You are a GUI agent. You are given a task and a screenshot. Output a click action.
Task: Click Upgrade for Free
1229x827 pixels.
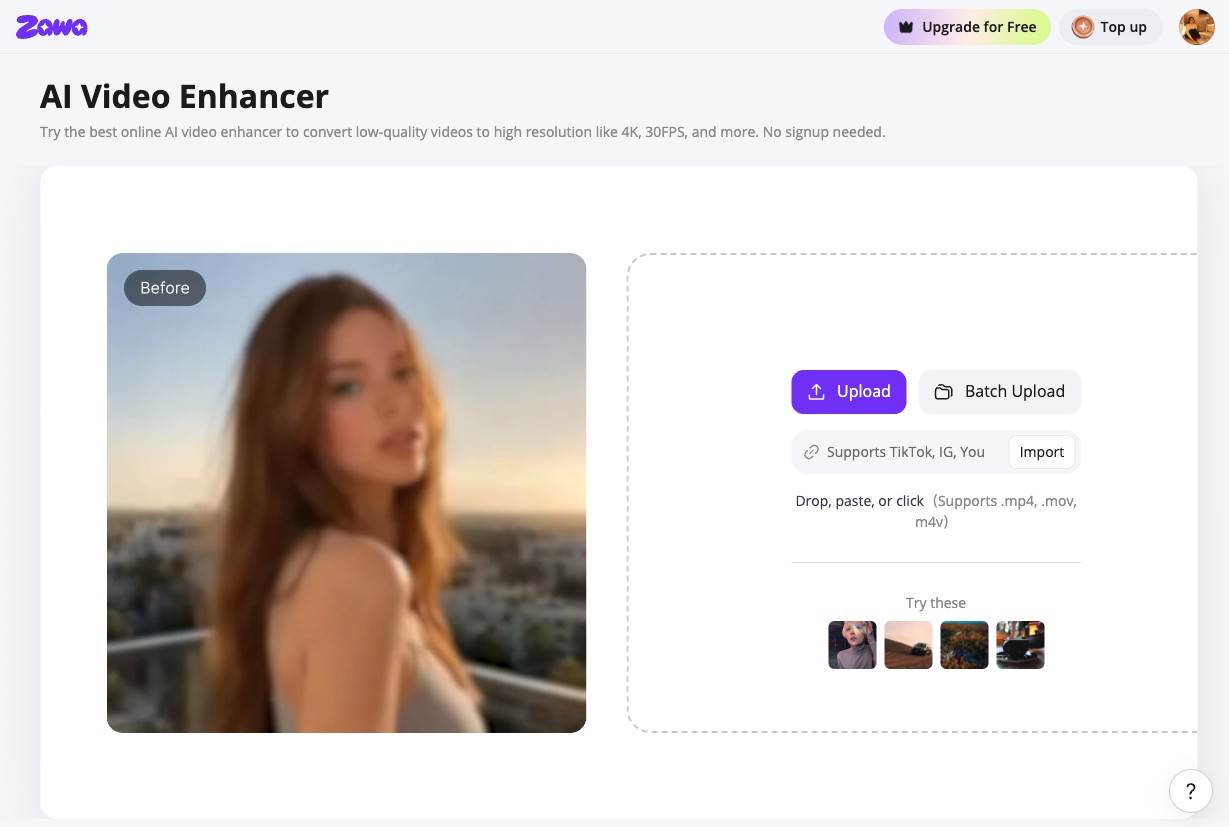[967, 27]
